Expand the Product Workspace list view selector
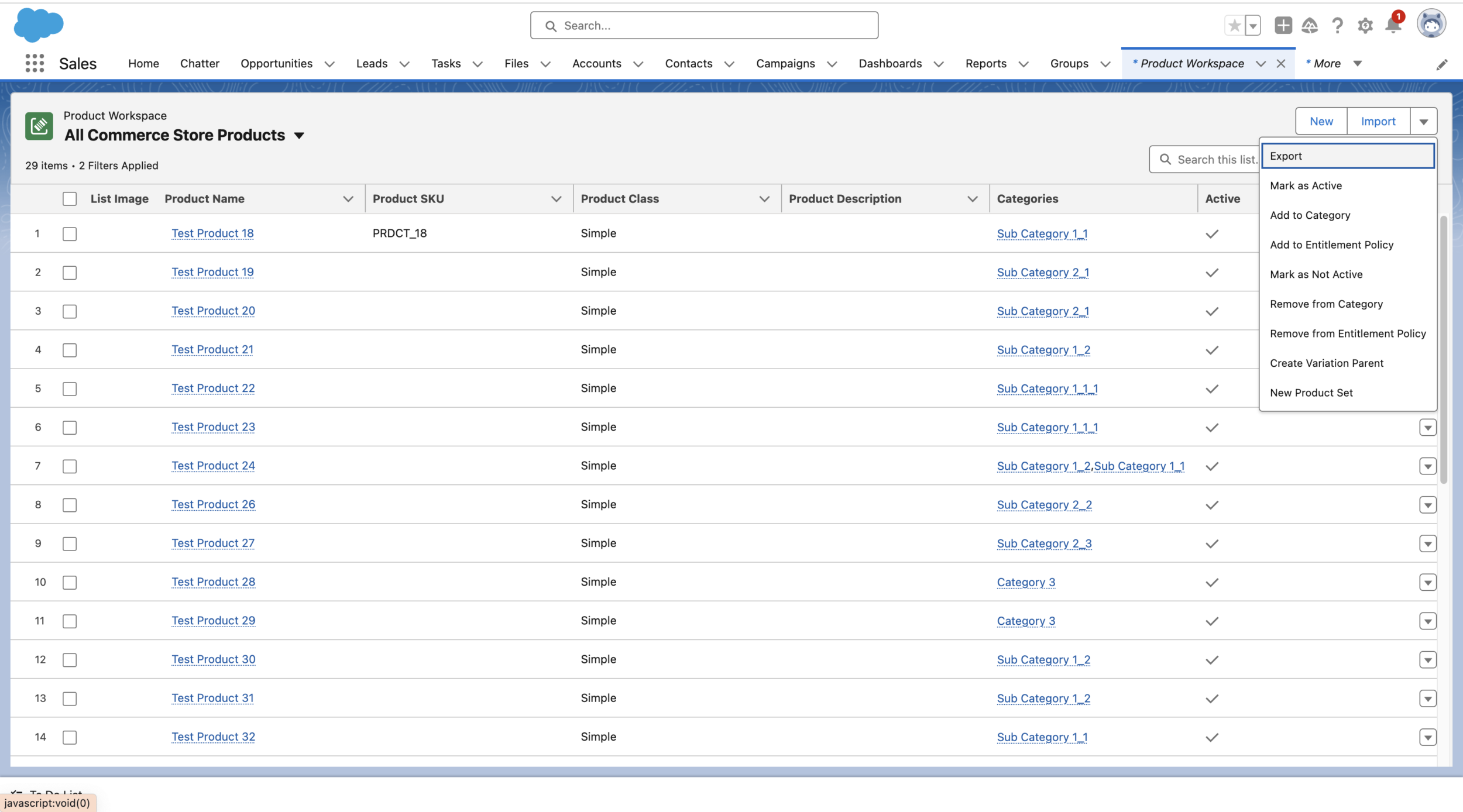 (299, 134)
